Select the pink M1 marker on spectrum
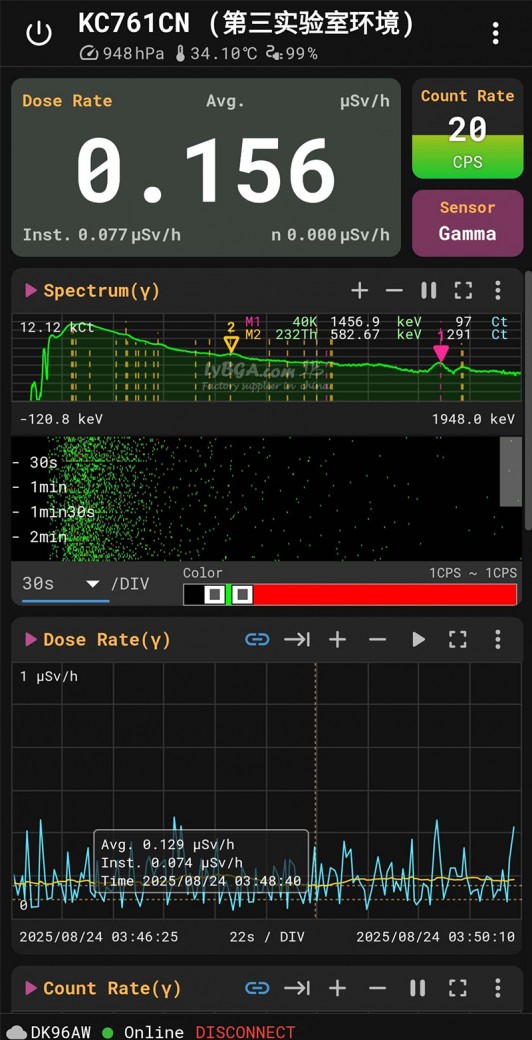The width and height of the screenshot is (532, 1040). (440, 352)
